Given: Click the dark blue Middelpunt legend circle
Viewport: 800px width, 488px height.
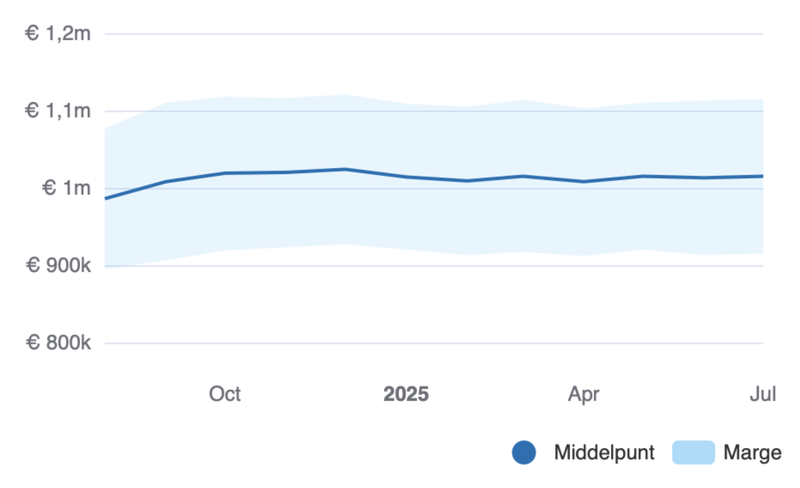Looking at the screenshot, I should pos(524,453).
